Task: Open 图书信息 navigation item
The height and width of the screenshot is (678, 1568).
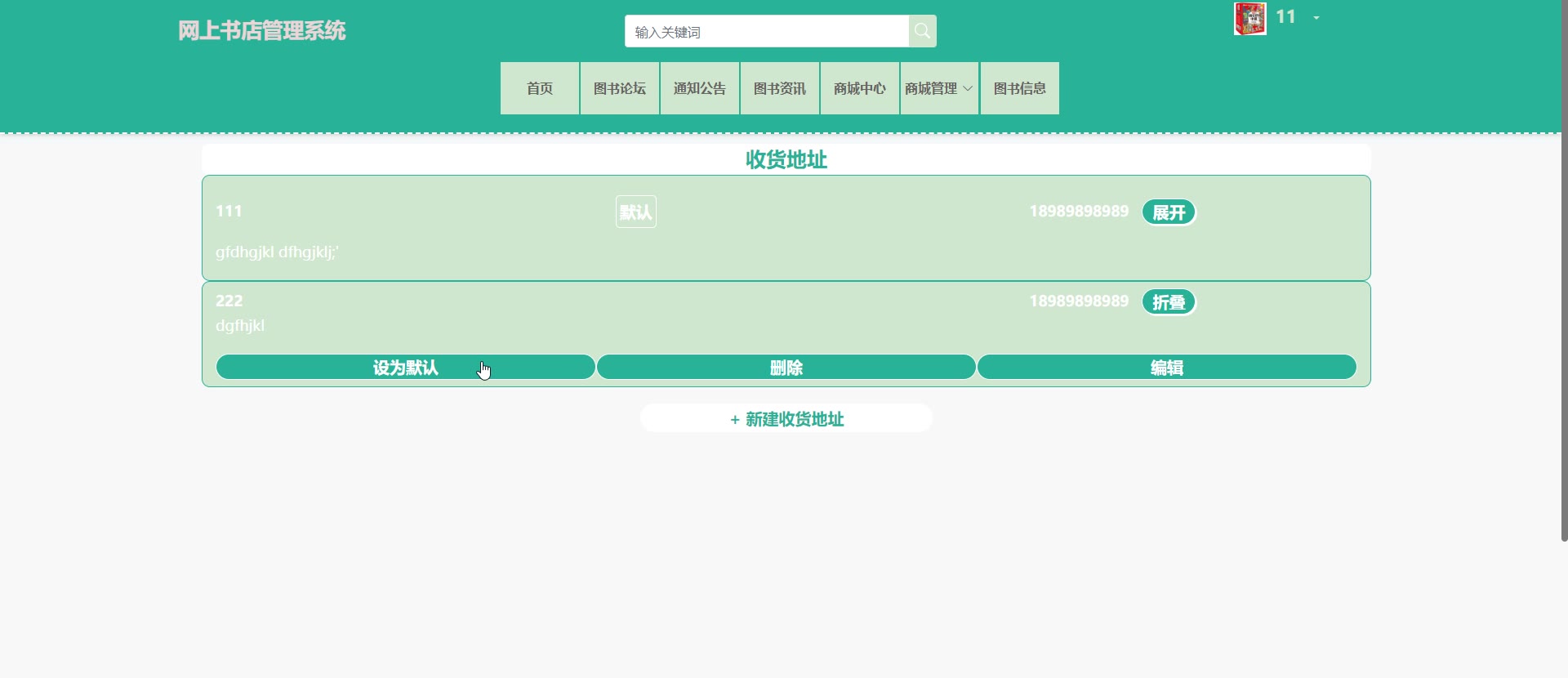Action: point(1020,88)
